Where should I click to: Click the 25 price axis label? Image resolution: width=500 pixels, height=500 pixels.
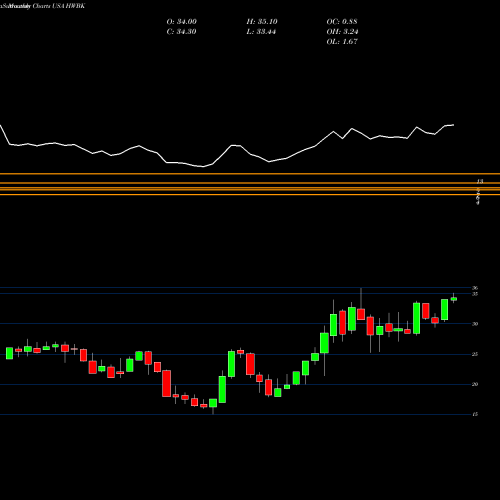point(475,354)
